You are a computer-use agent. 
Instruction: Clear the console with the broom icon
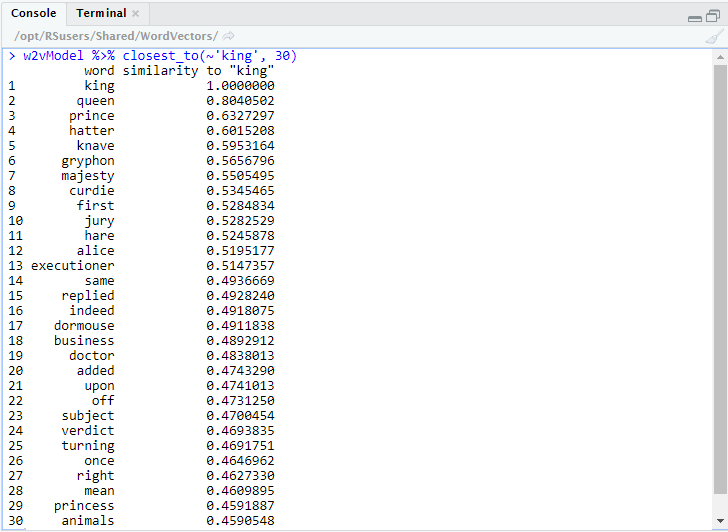click(714, 36)
